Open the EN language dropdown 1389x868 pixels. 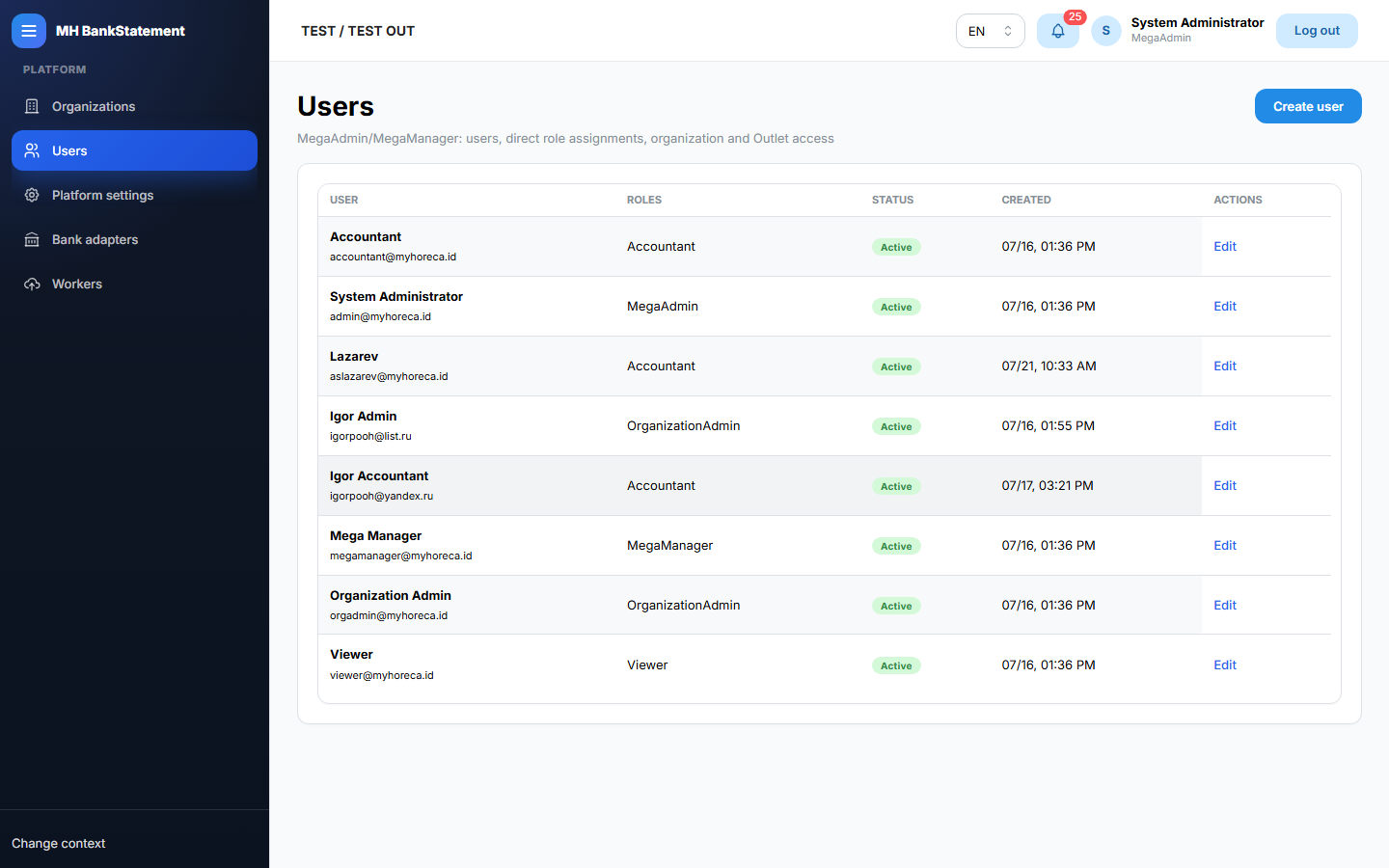[x=991, y=31]
